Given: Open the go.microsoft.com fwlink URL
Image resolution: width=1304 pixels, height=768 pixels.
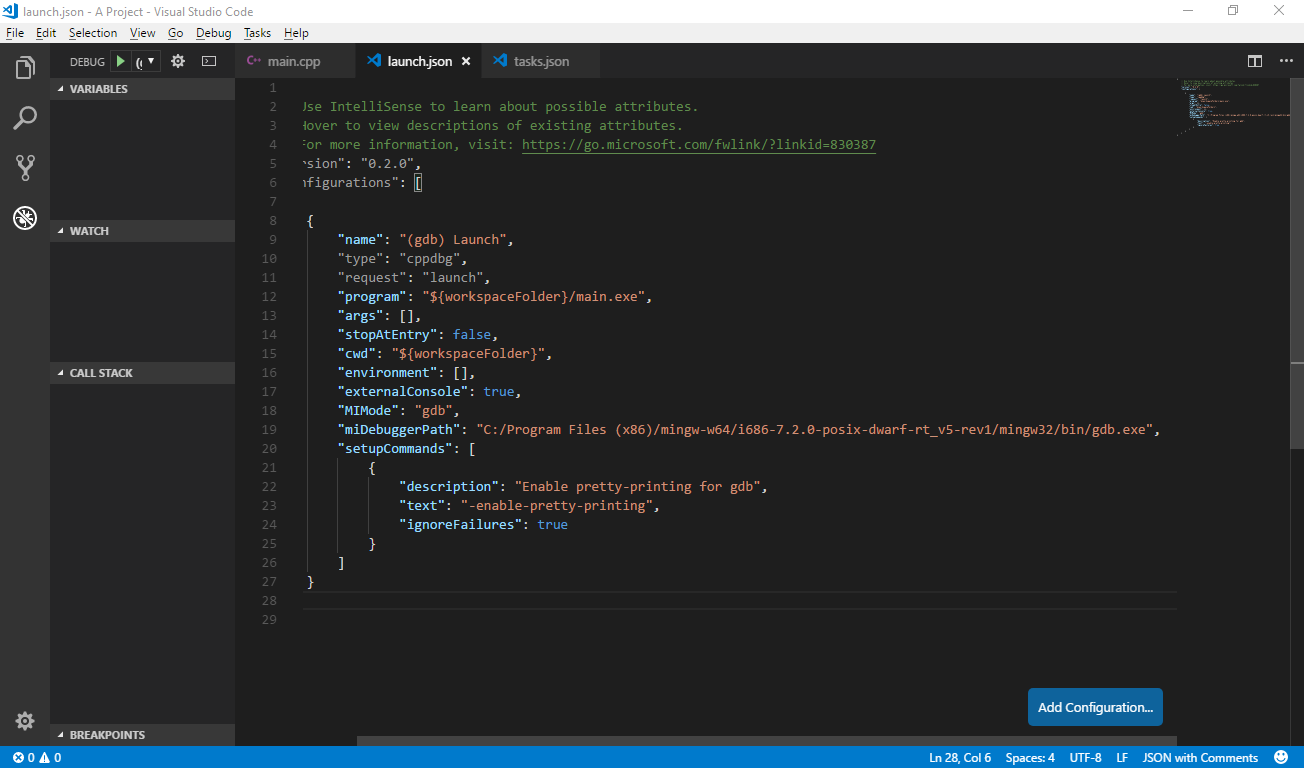Looking at the screenshot, I should tap(699, 145).
